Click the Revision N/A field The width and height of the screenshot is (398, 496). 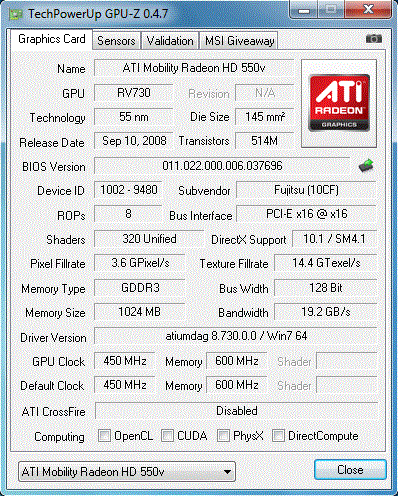[x=265, y=93]
